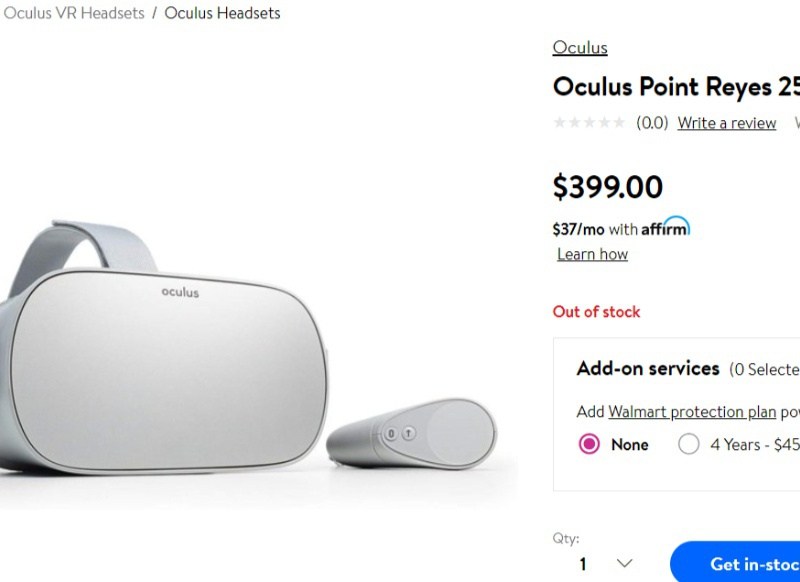Image resolution: width=800 pixels, height=582 pixels.
Task: Go to Oculus VR Headsets breadcrumb
Action: point(74,13)
